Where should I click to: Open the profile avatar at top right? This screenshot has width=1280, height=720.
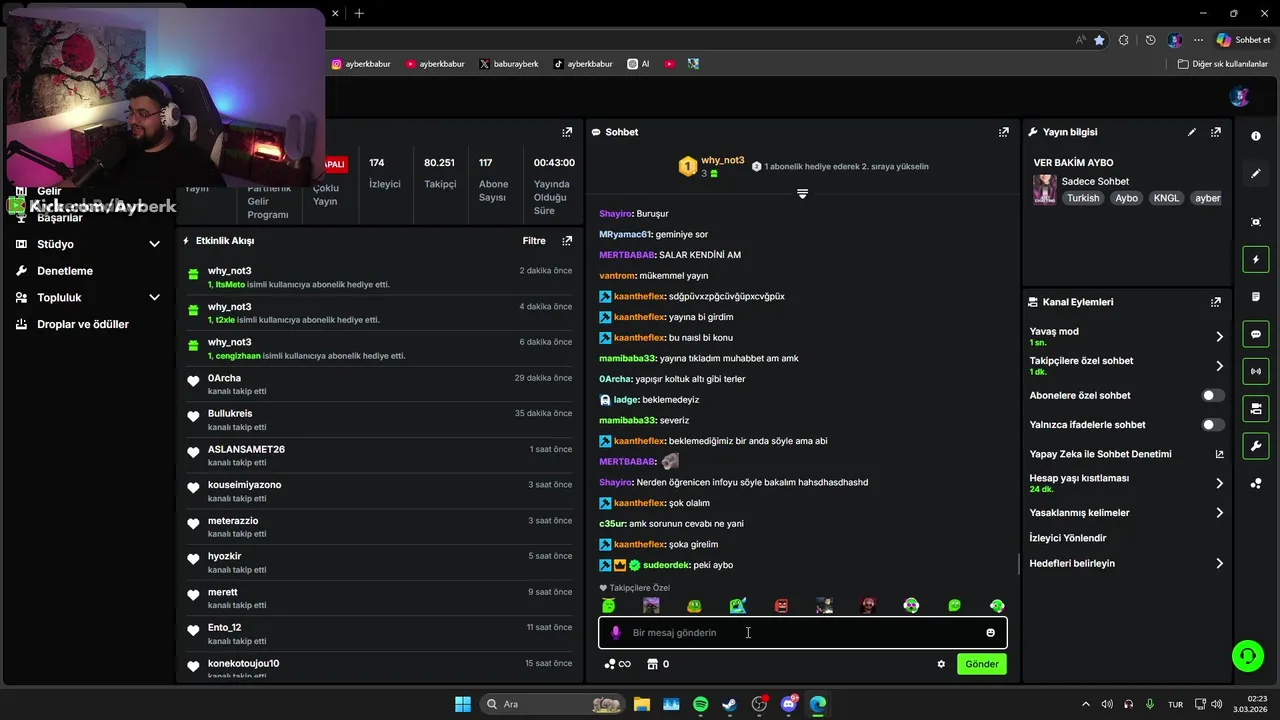tap(1240, 97)
